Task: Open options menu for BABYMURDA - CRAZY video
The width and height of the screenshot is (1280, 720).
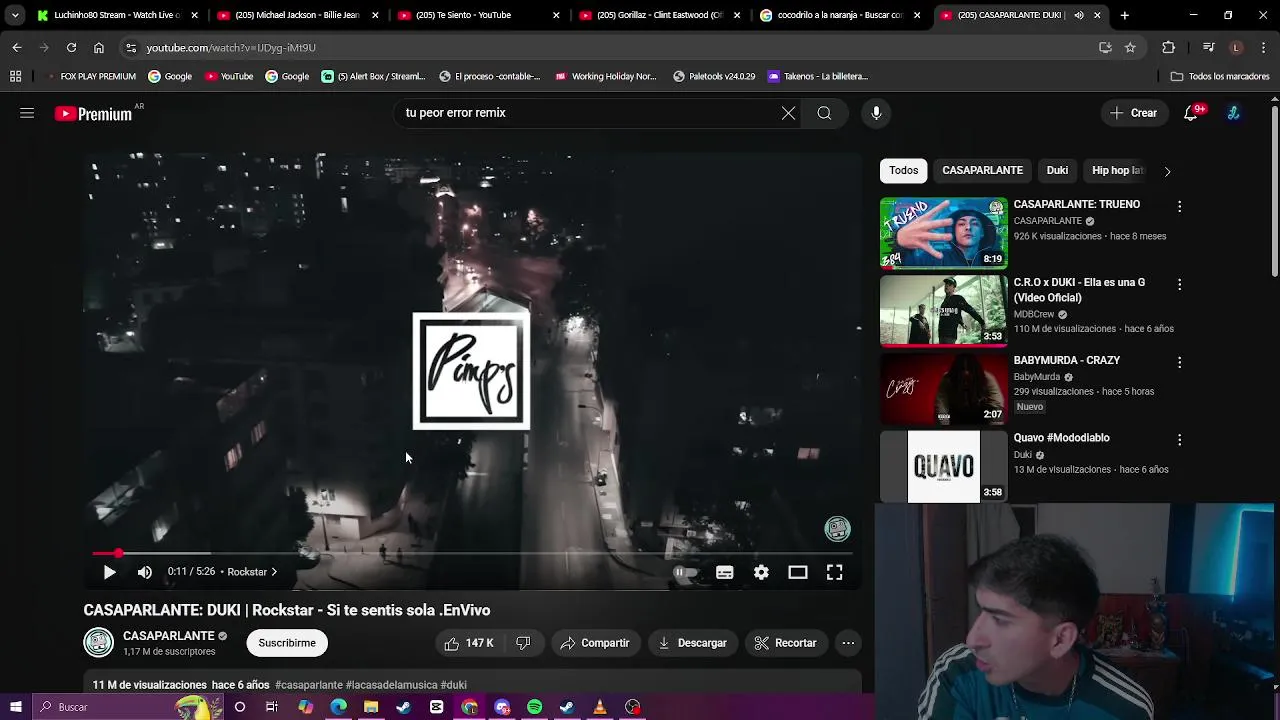Action: (1179, 362)
